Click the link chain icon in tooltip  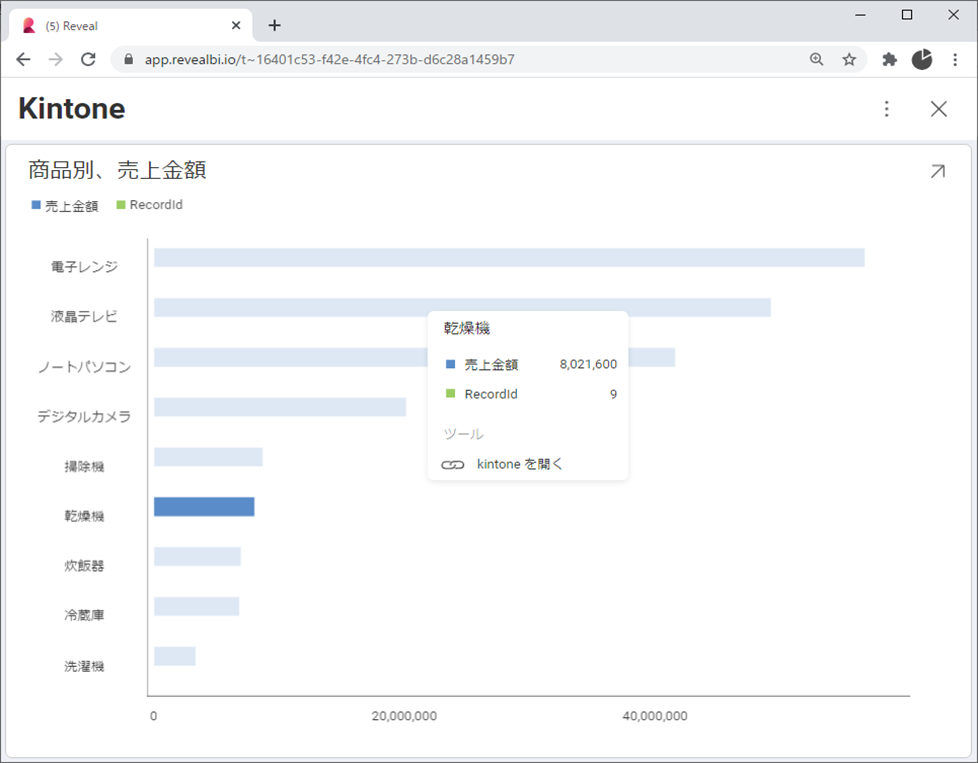tap(453, 465)
